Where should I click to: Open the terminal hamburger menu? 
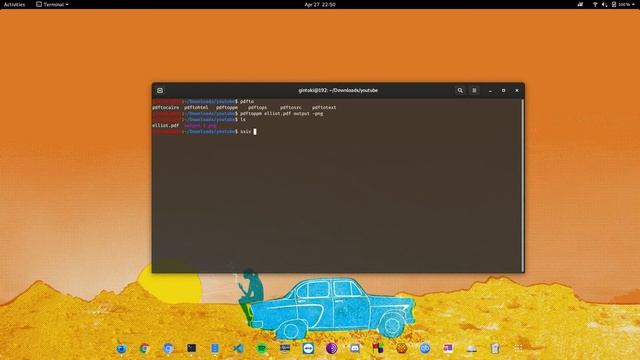(474, 90)
